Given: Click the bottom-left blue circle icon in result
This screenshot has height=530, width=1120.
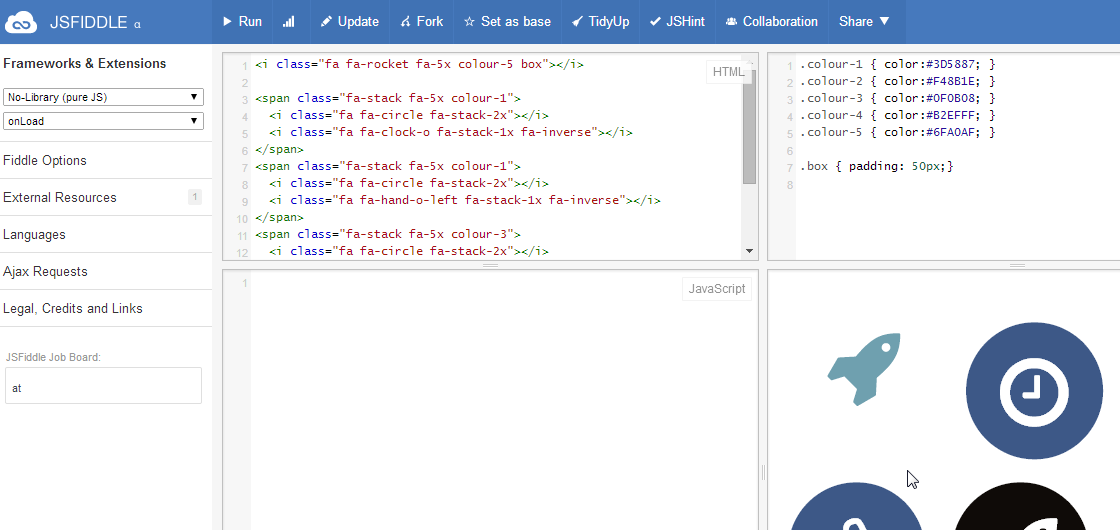Looking at the screenshot, I should pos(856,506).
